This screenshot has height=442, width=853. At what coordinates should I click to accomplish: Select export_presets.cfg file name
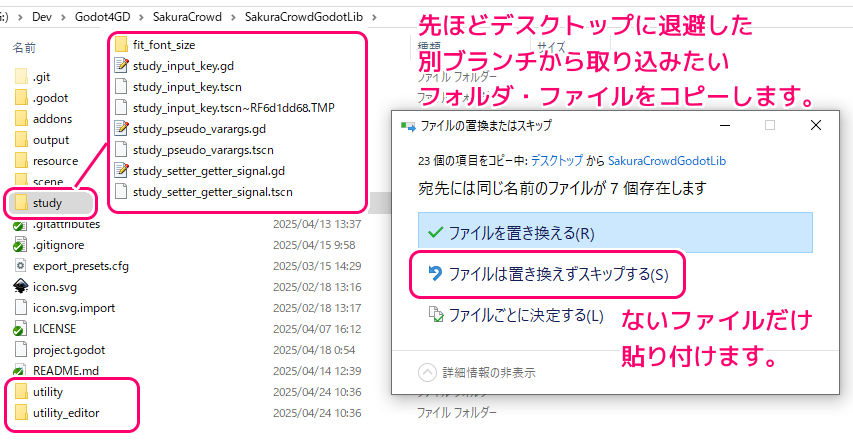coord(81,266)
